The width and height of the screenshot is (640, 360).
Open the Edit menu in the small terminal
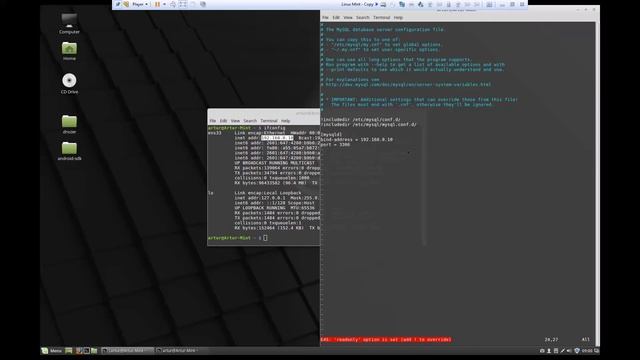point(223,121)
